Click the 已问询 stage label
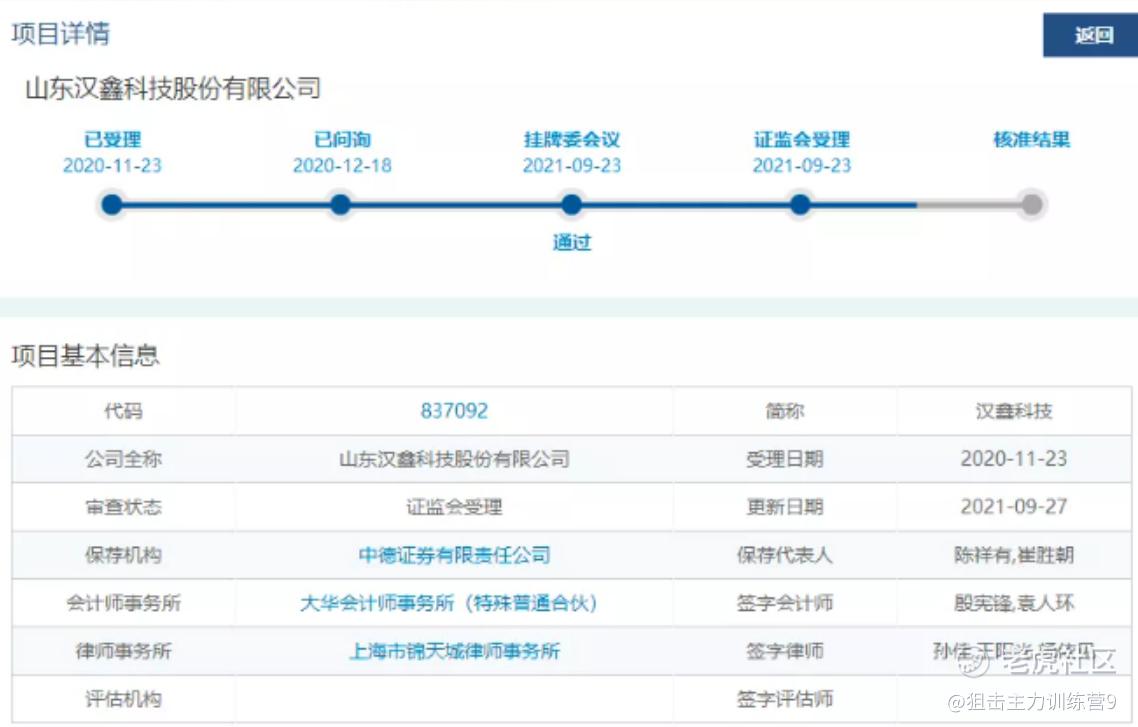1138x727 pixels. (342, 139)
